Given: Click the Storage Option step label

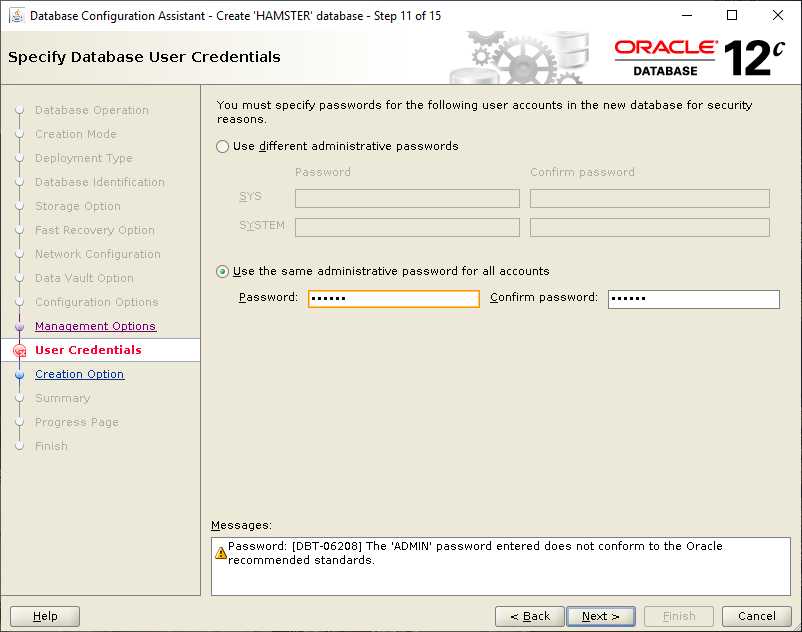Looking at the screenshot, I should point(78,207).
